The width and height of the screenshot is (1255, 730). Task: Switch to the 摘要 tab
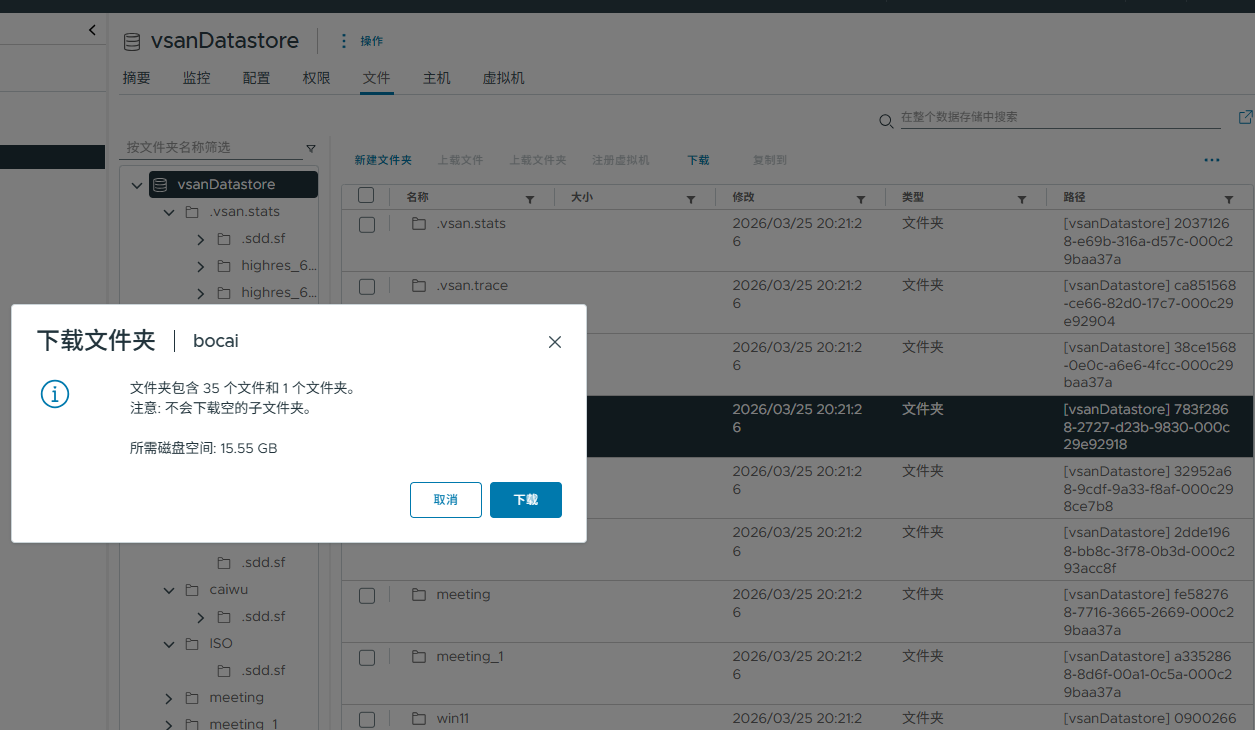click(x=137, y=78)
